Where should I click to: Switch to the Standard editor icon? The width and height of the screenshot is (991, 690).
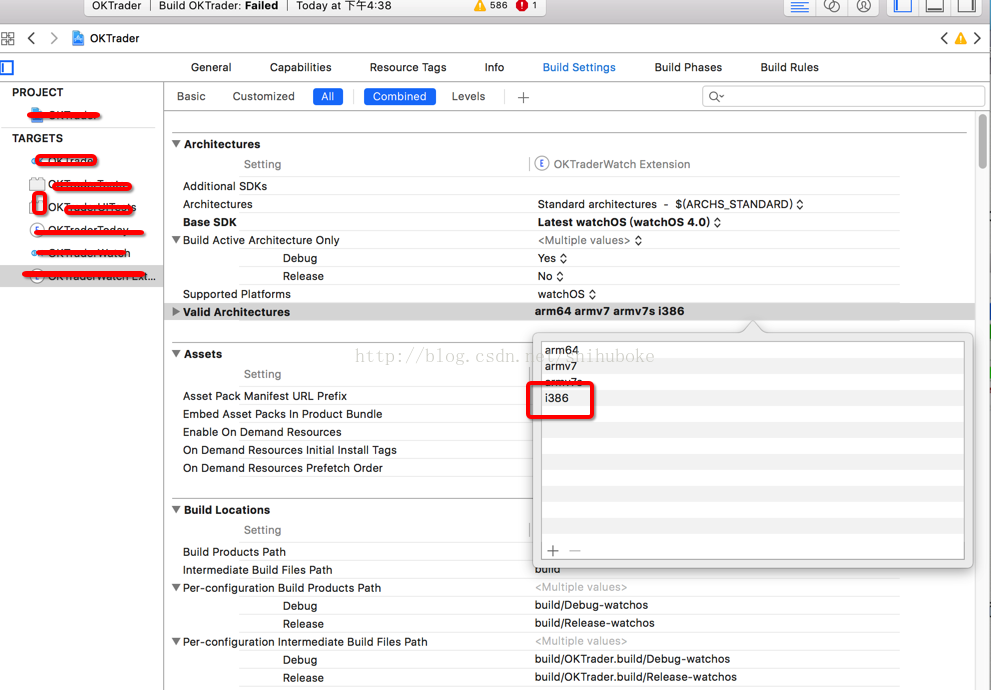(799, 6)
